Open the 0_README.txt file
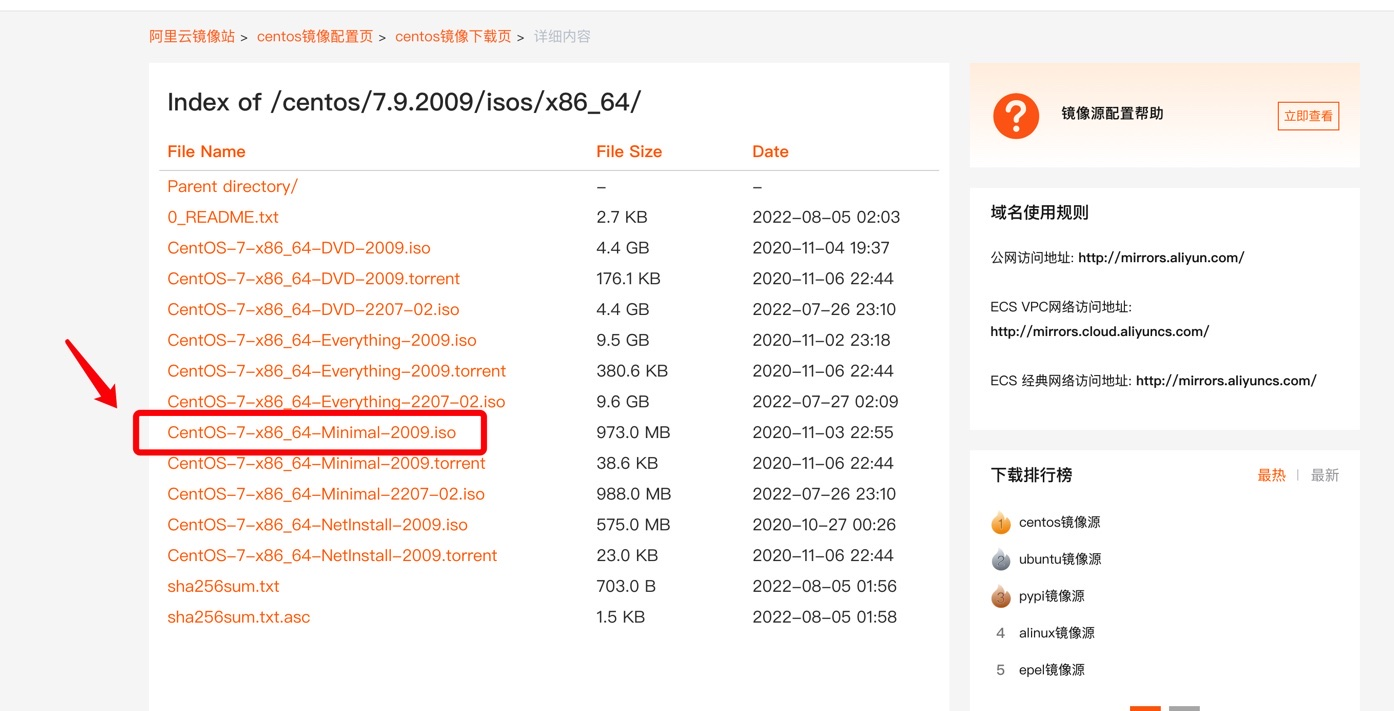This screenshot has width=1394, height=711. [x=222, y=217]
